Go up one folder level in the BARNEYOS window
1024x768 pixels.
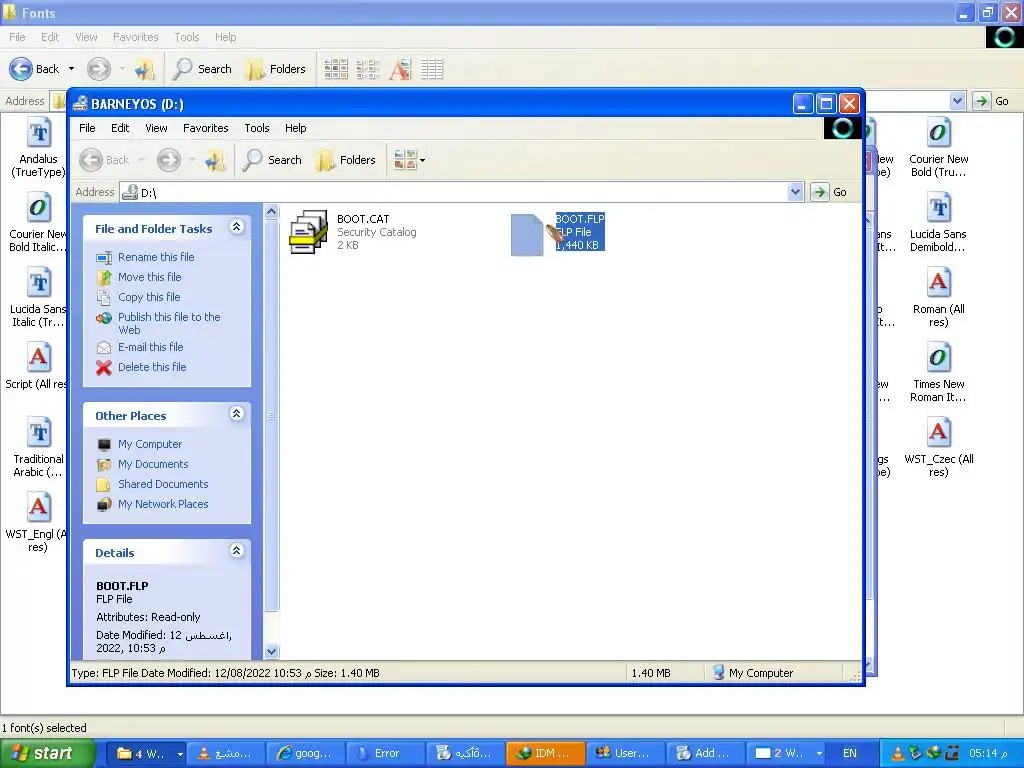pyautogui.click(x=214, y=160)
